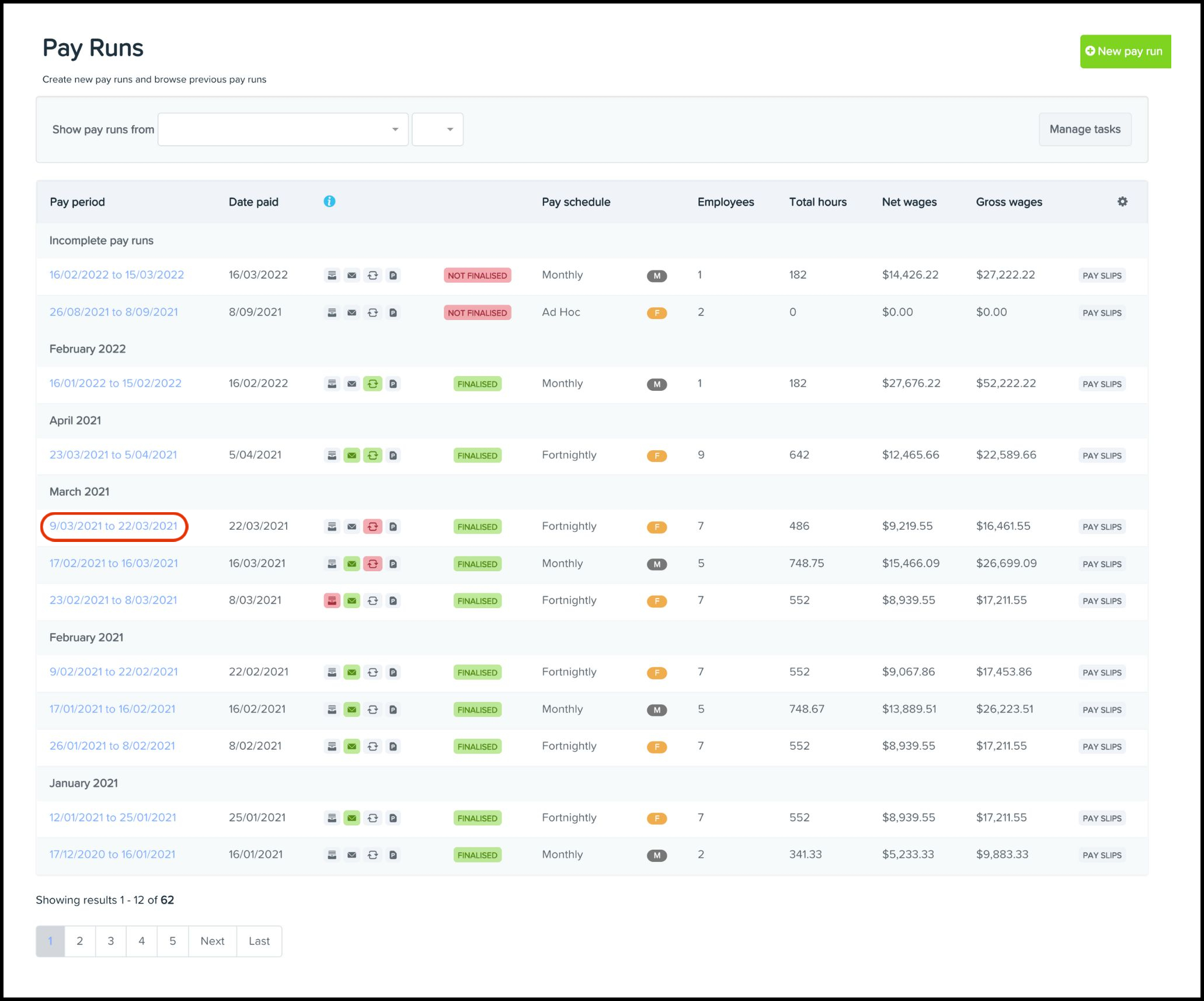Open the small year dropdown beside the filter
Screen dimensions: 1204x1001
tap(437, 129)
